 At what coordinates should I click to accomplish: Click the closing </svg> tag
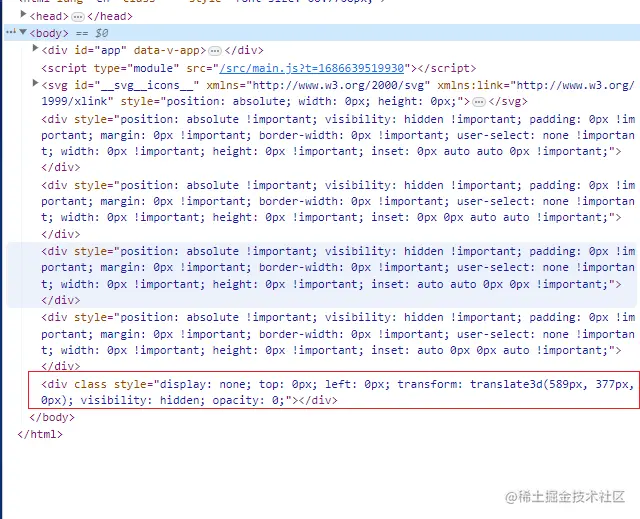coord(508,101)
